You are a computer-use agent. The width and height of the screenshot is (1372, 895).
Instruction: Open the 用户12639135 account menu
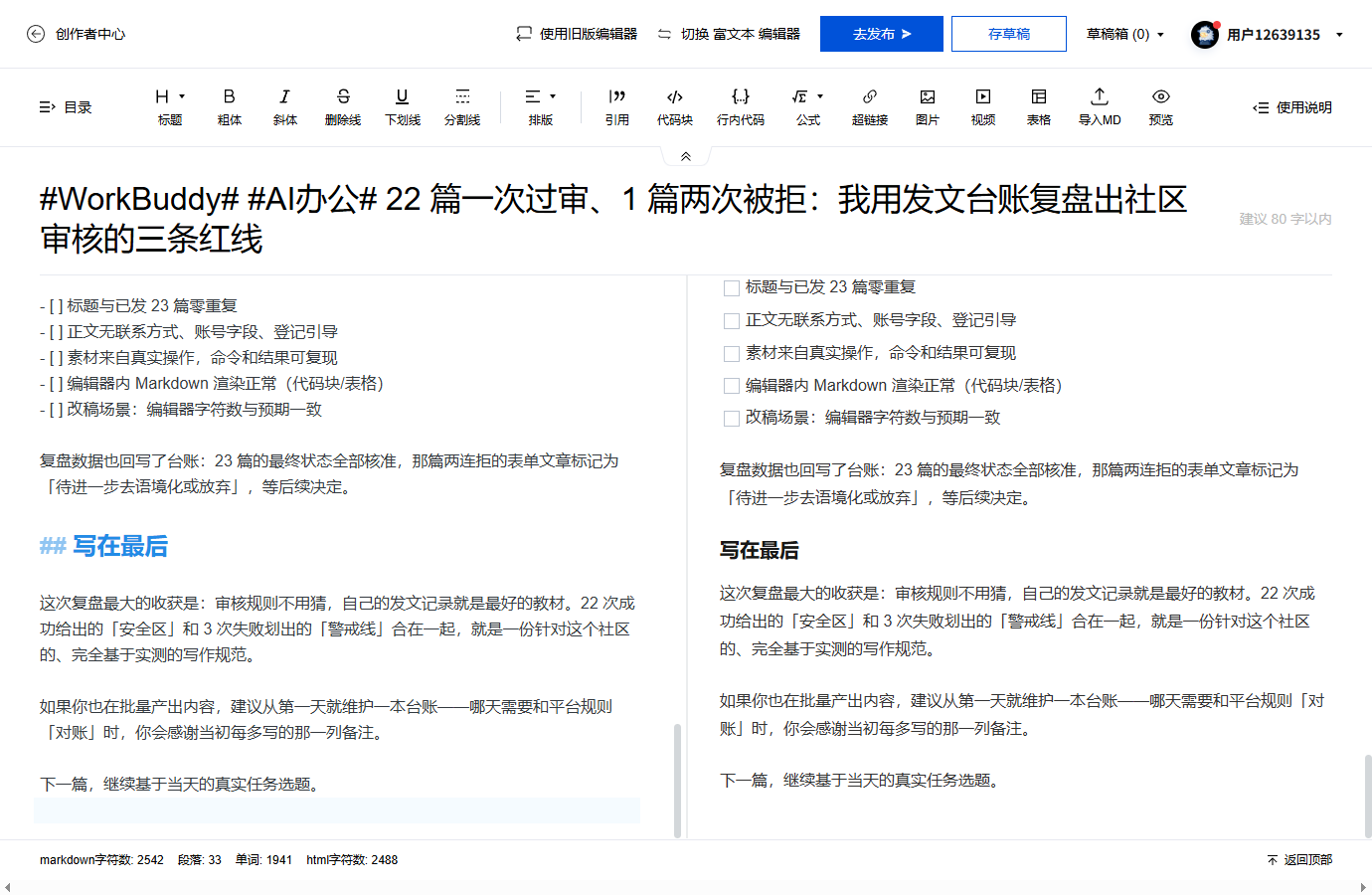click(1268, 34)
